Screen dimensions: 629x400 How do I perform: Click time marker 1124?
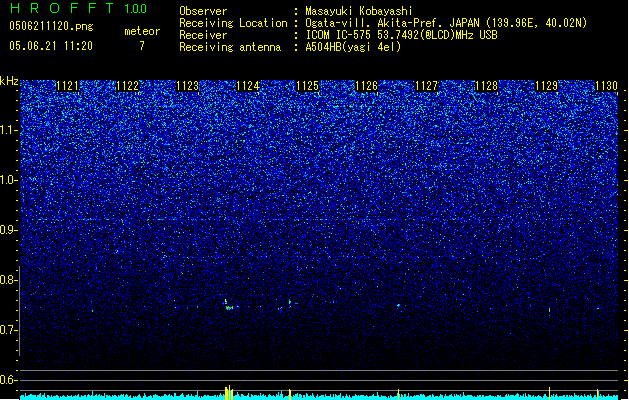(x=248, y=86)
